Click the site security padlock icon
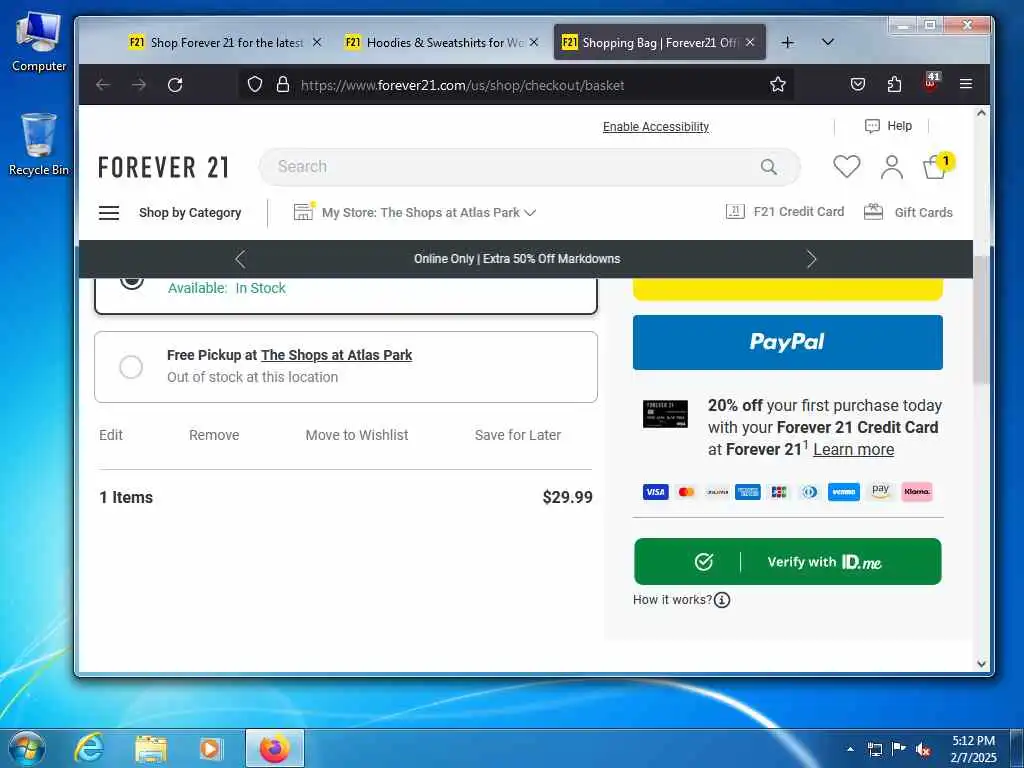 (283, 84)
